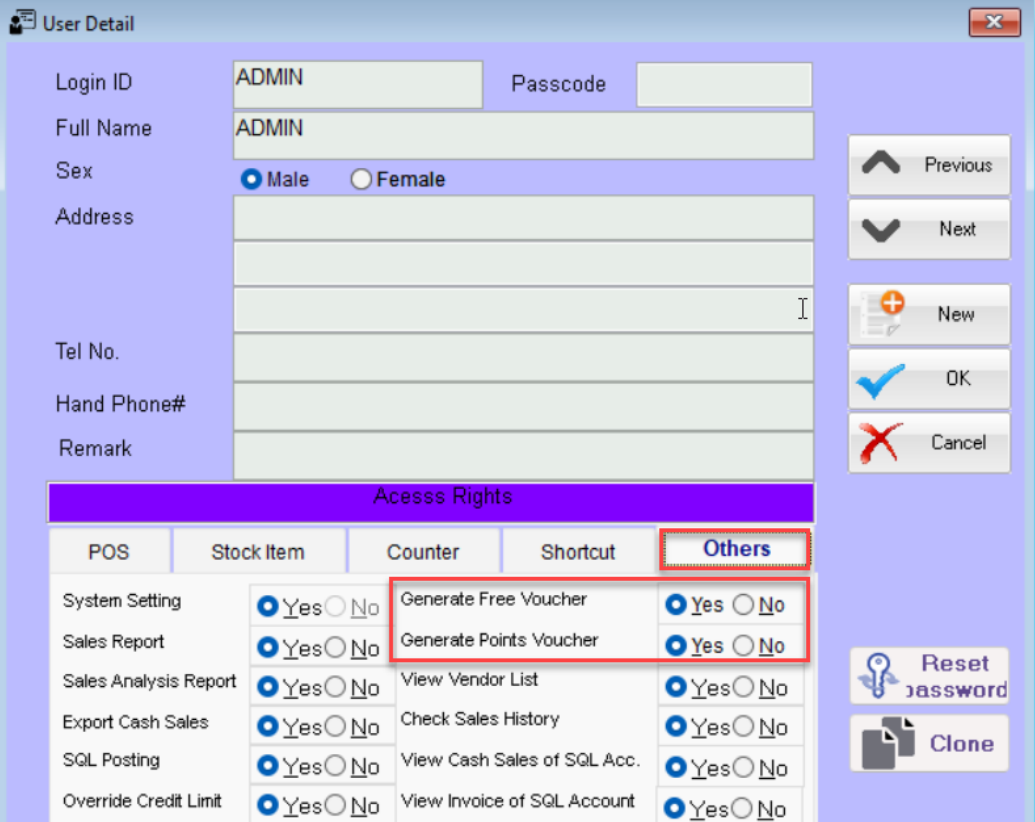Select the Female radio button
This screenshot has height=822, width=1035.
tap(361, 180)
